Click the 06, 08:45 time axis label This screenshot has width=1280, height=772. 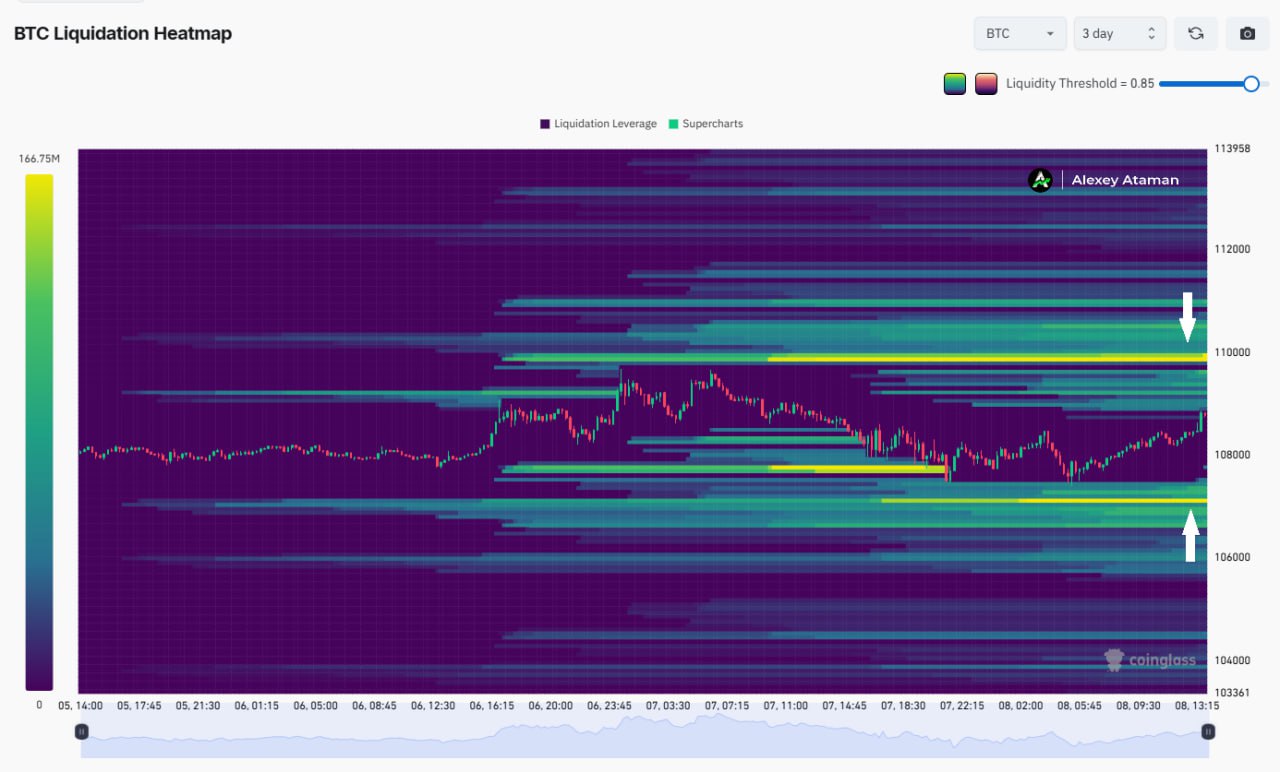374,705
